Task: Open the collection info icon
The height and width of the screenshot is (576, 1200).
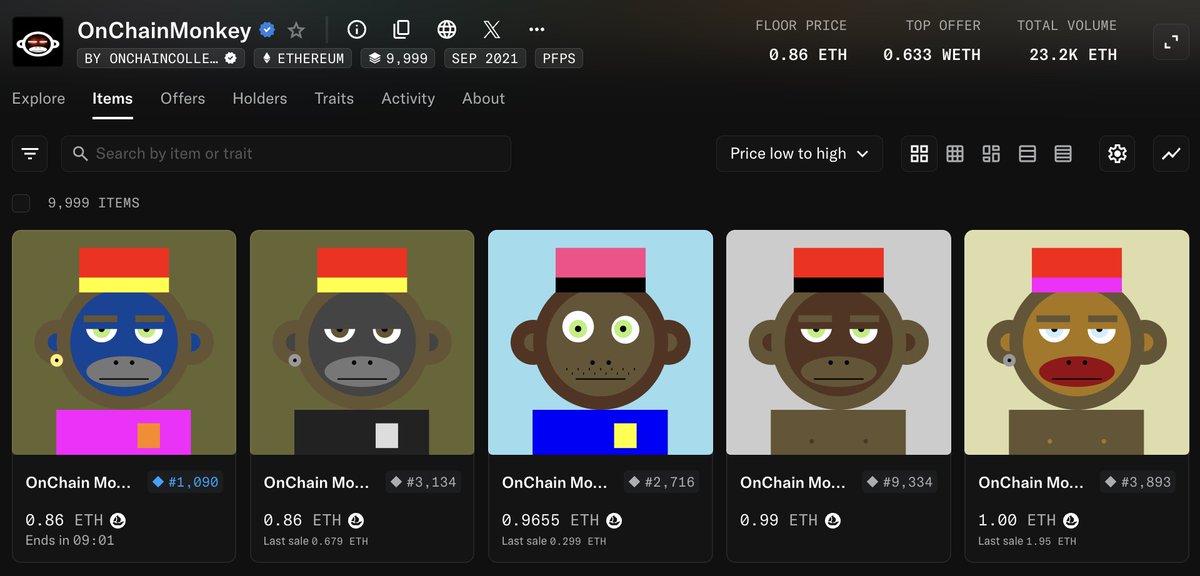Action: click(x=357, y=30)
